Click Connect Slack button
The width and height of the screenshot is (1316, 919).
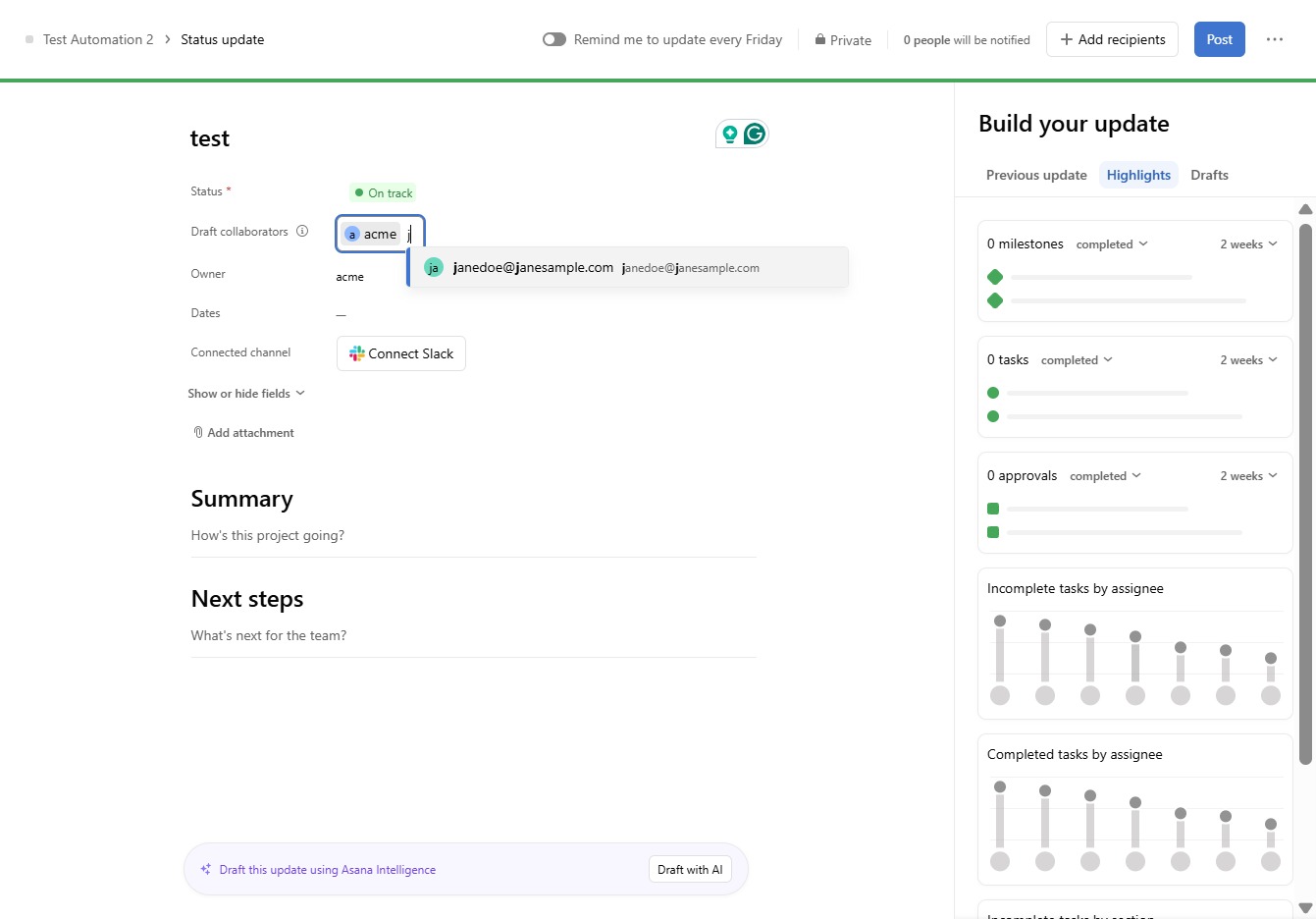401,353
